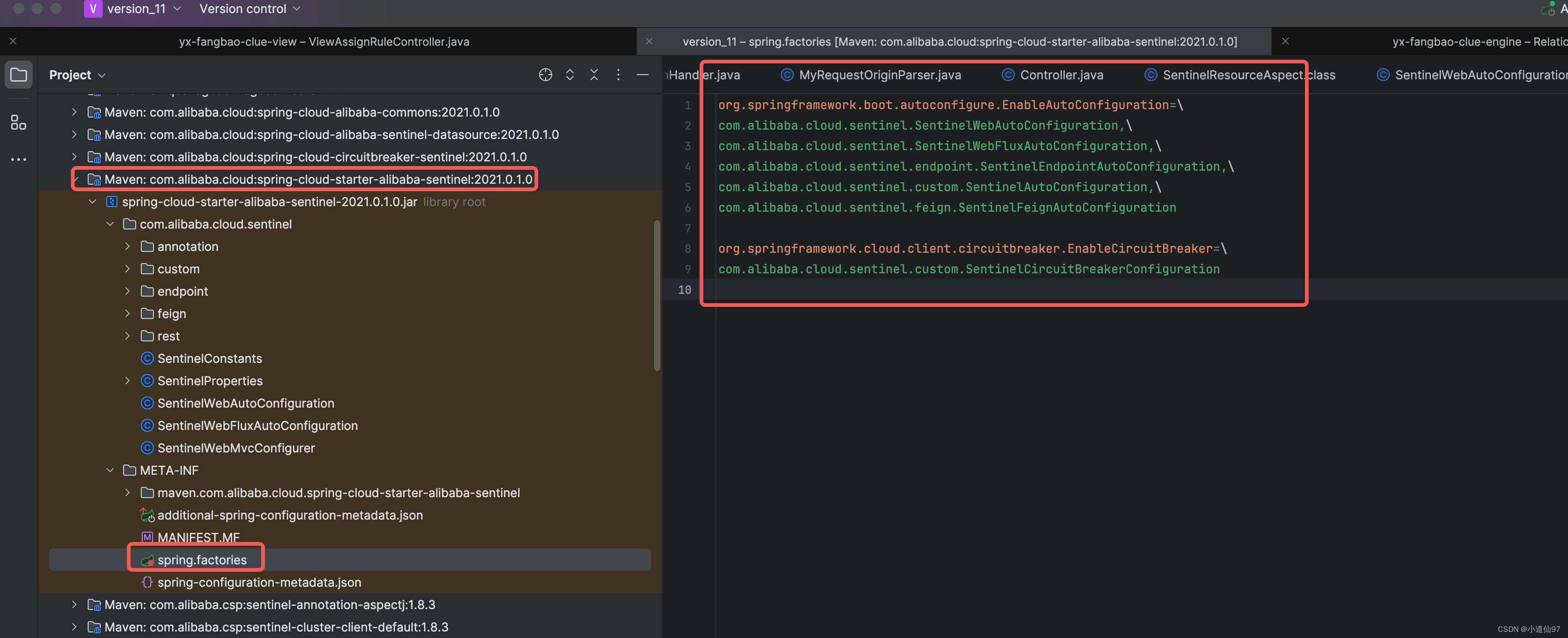This screenshot has height=638, width=1568.
Task: Click line number 10 in the gutter
Action: tap(684, 290)
